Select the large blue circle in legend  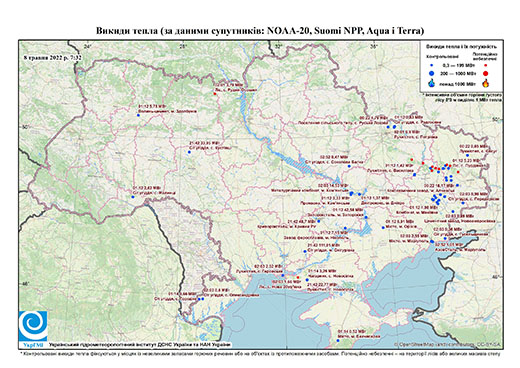click(x=432, y=73)
